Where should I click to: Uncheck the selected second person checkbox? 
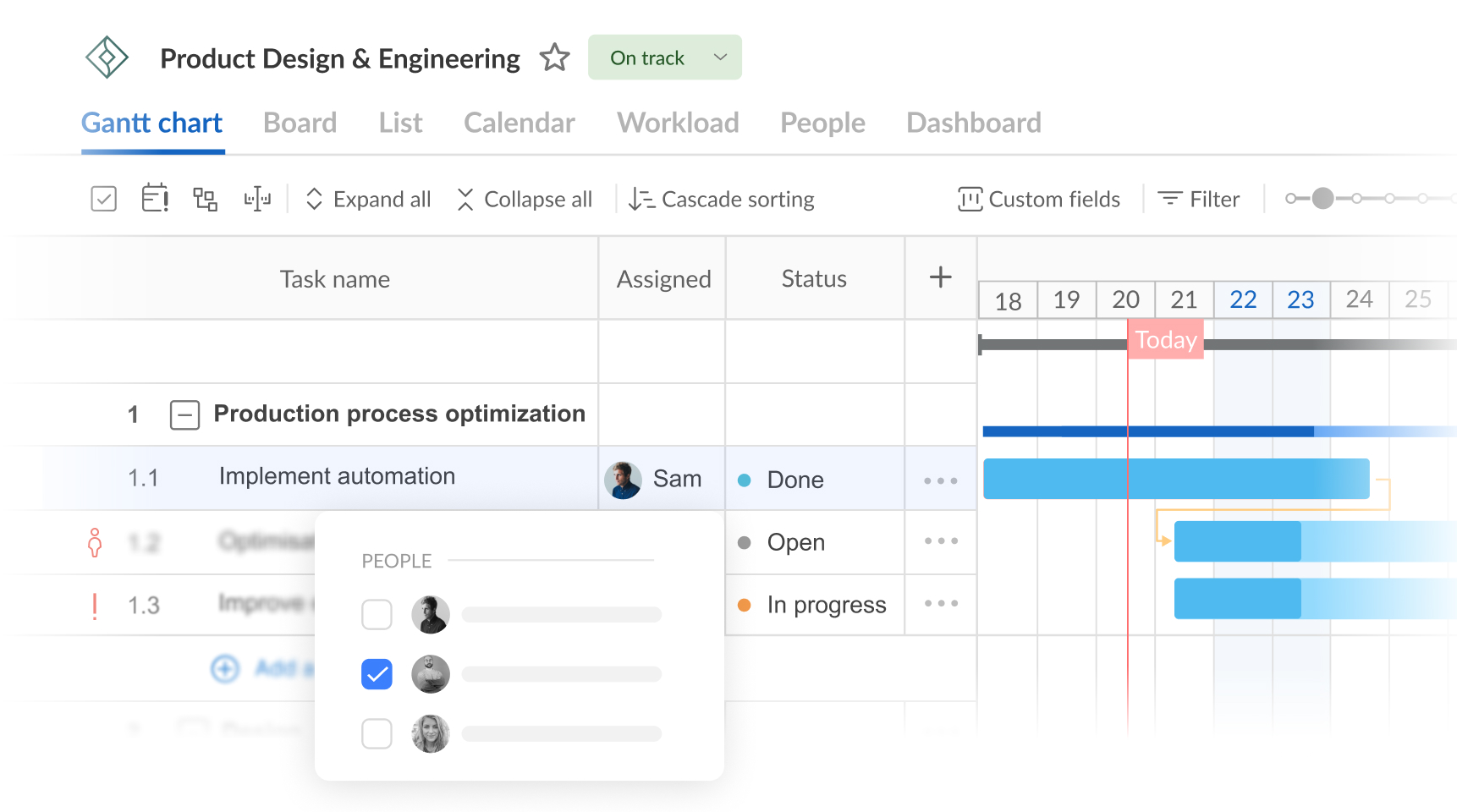pos(377,674)
